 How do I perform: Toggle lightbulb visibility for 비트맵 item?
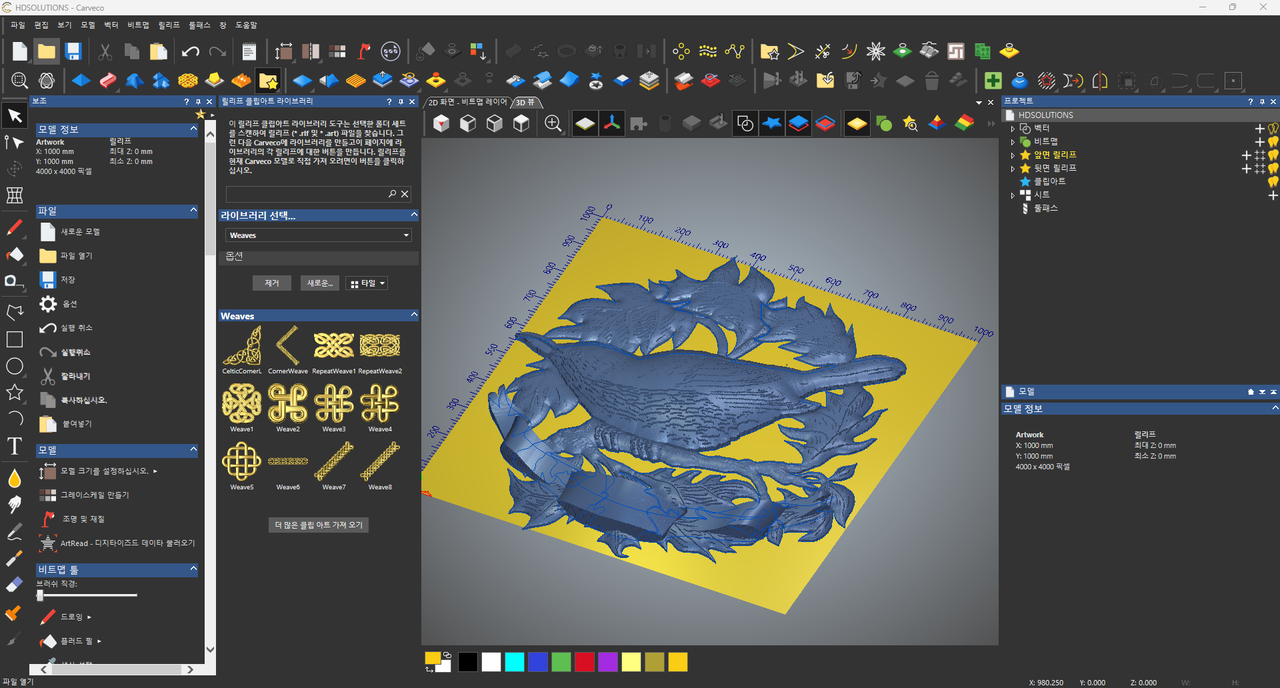1273,142
